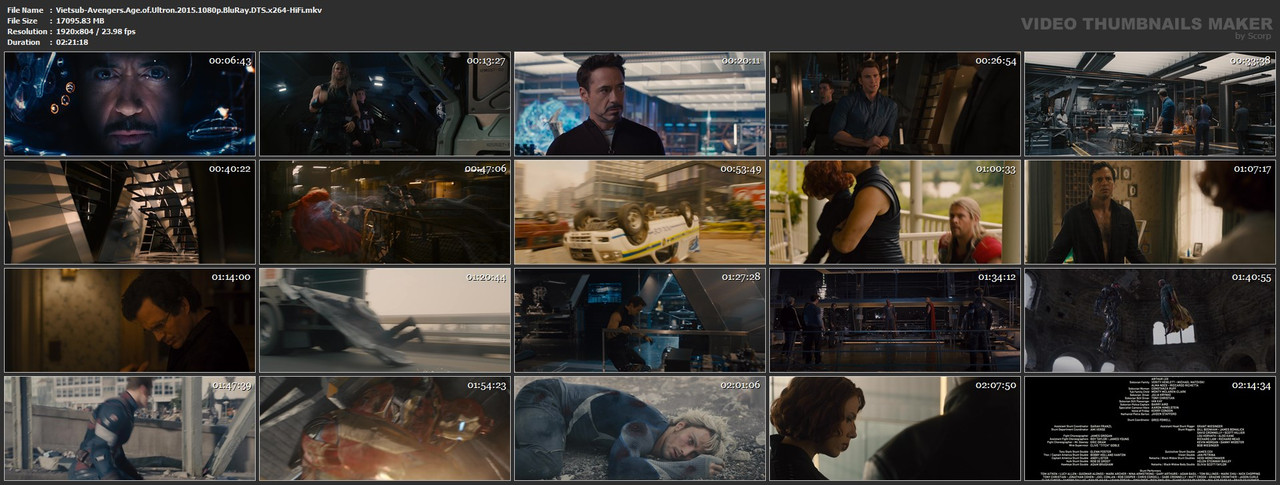Click the top-right lab scene thumbnail

1150,104
